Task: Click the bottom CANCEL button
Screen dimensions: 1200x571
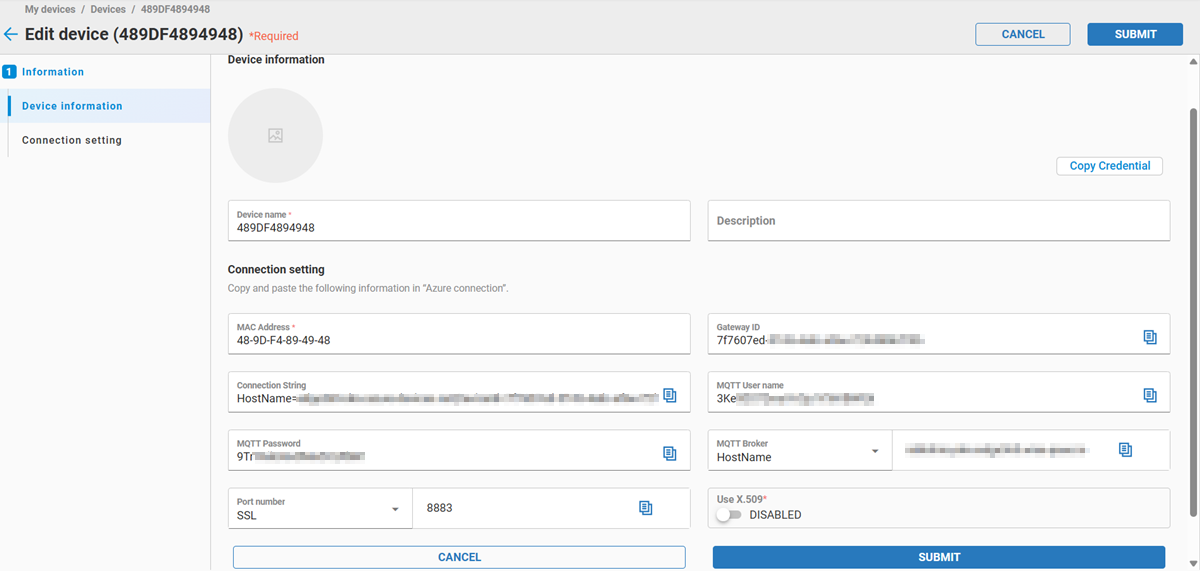Action: (459, 557)
